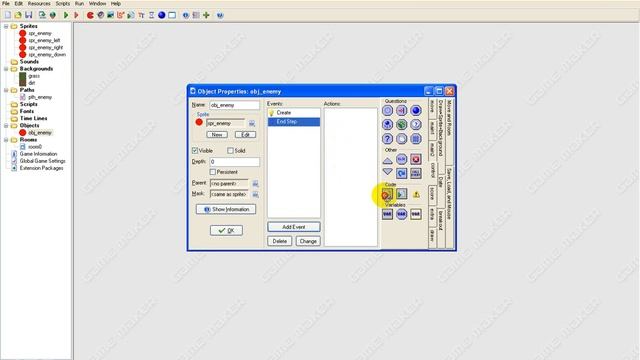
Task: Collapse the Rooms folder in resource tree
Action: coord(6,140)
